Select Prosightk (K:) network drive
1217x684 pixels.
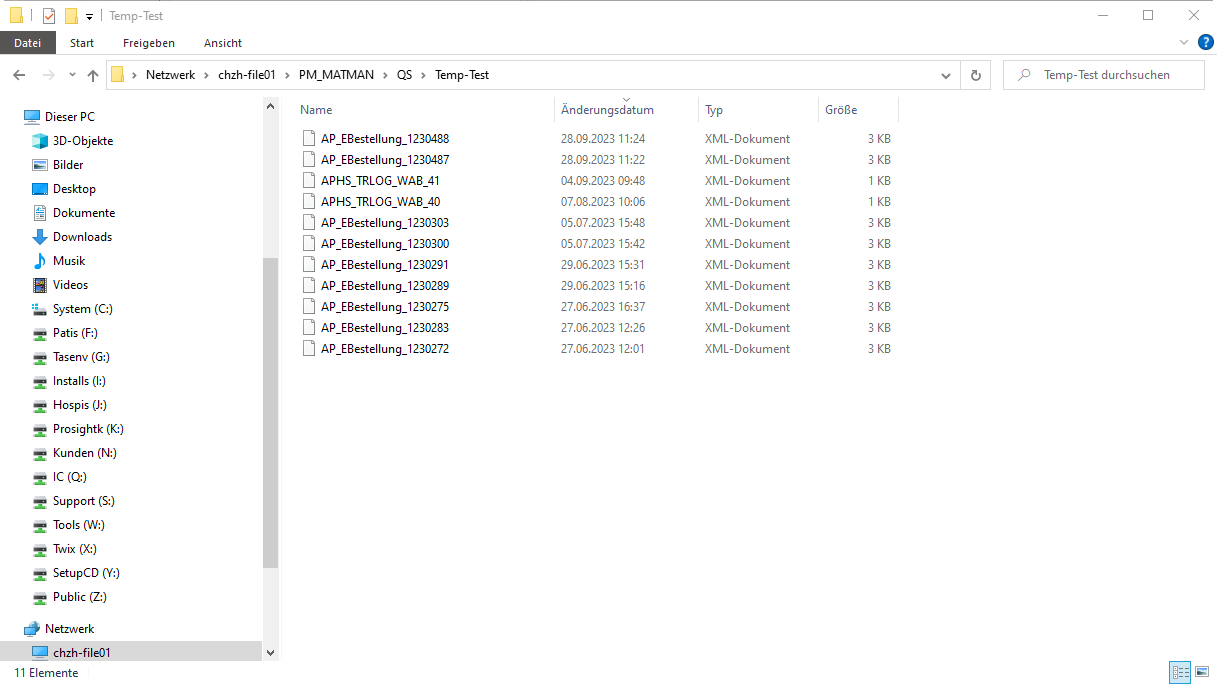(88, 429)
